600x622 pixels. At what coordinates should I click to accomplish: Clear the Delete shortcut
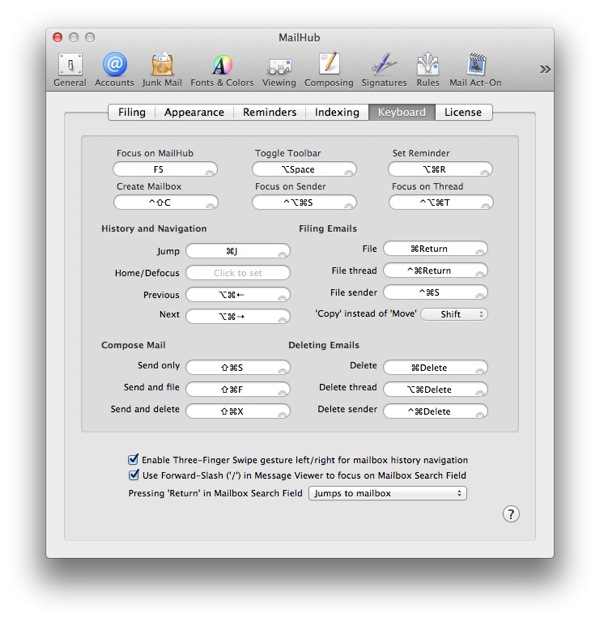[480, 370]
